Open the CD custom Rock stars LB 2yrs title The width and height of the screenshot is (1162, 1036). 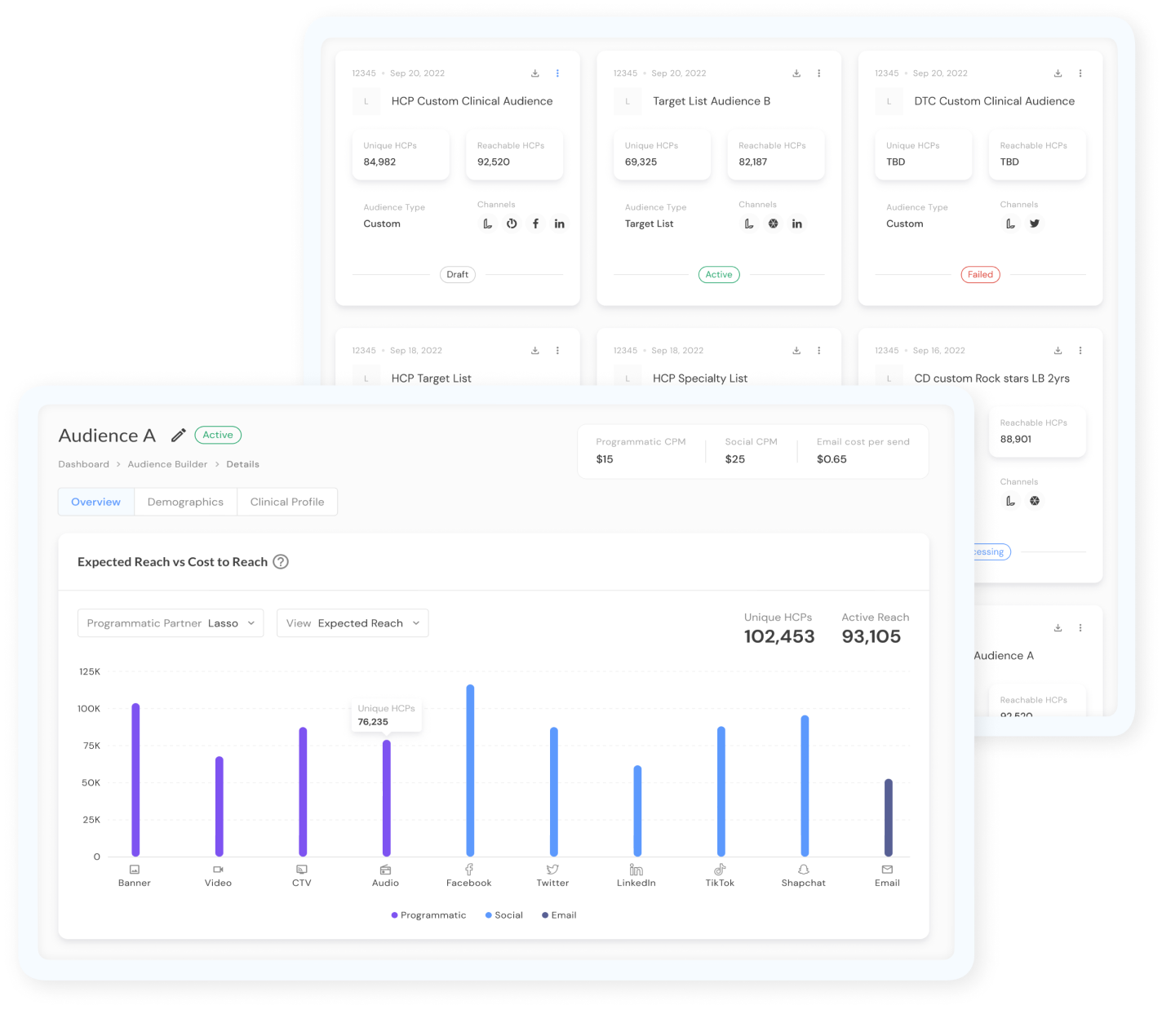click(991, 379)
